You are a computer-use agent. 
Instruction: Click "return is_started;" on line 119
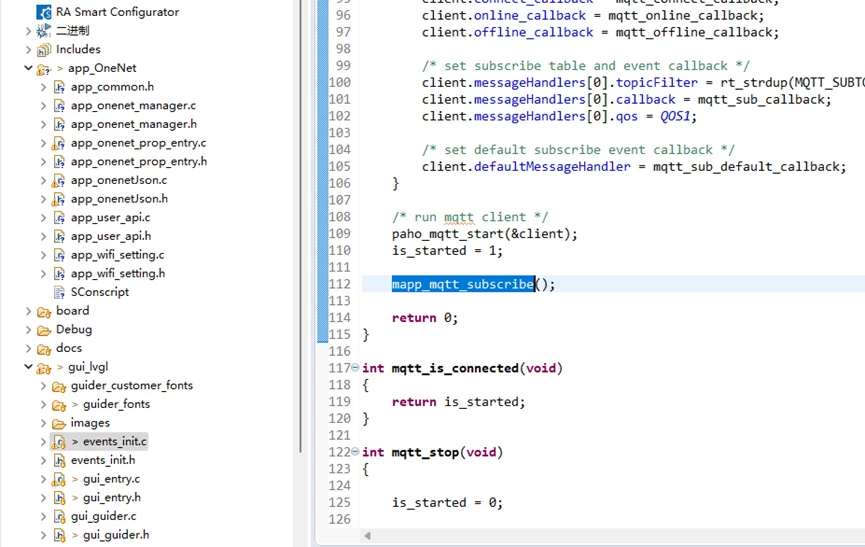tap(458, 402)
